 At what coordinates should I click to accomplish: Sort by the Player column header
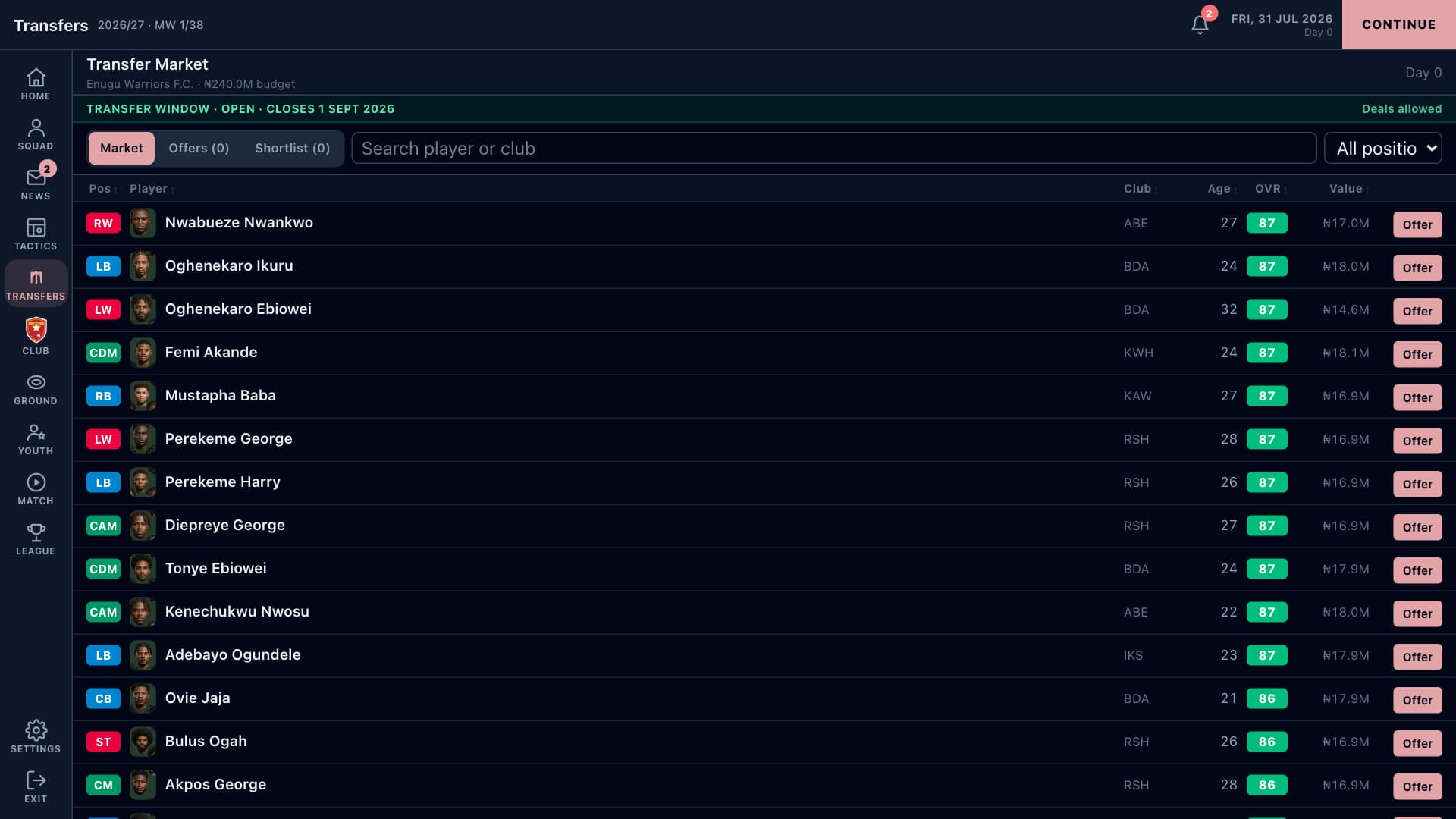point(151,189)
